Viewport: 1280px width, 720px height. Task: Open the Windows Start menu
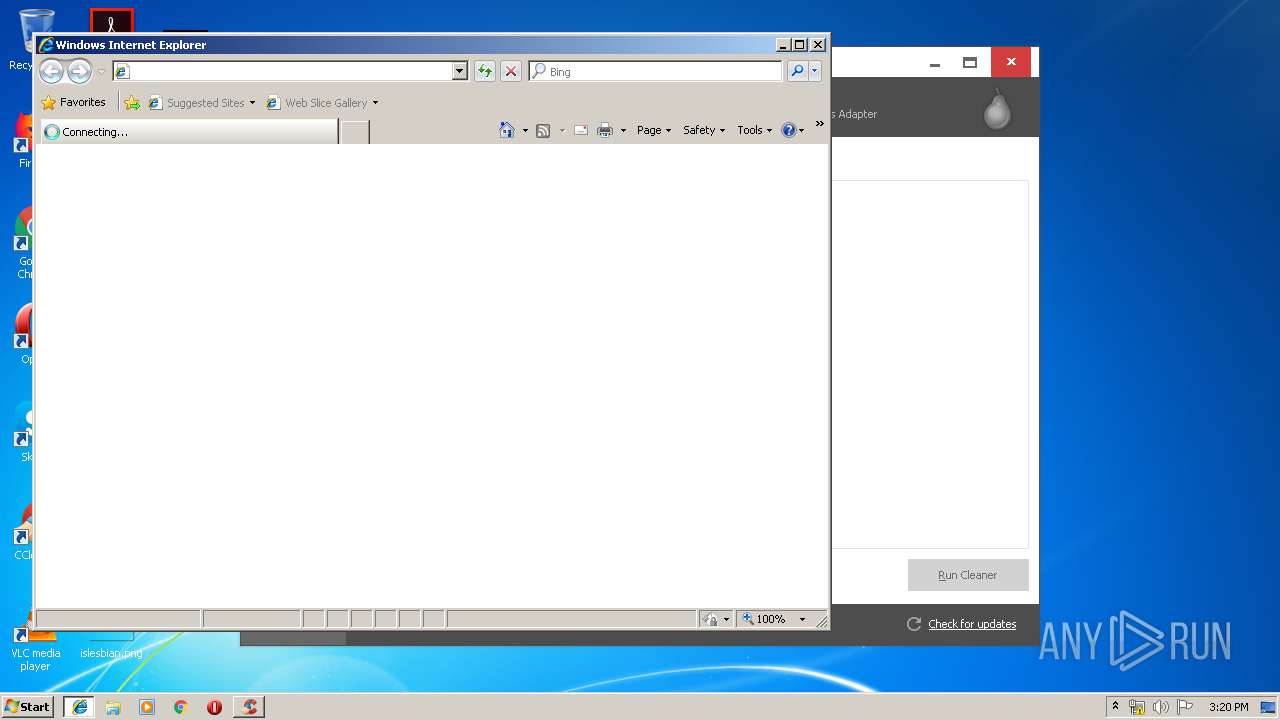tap(28, 707)
